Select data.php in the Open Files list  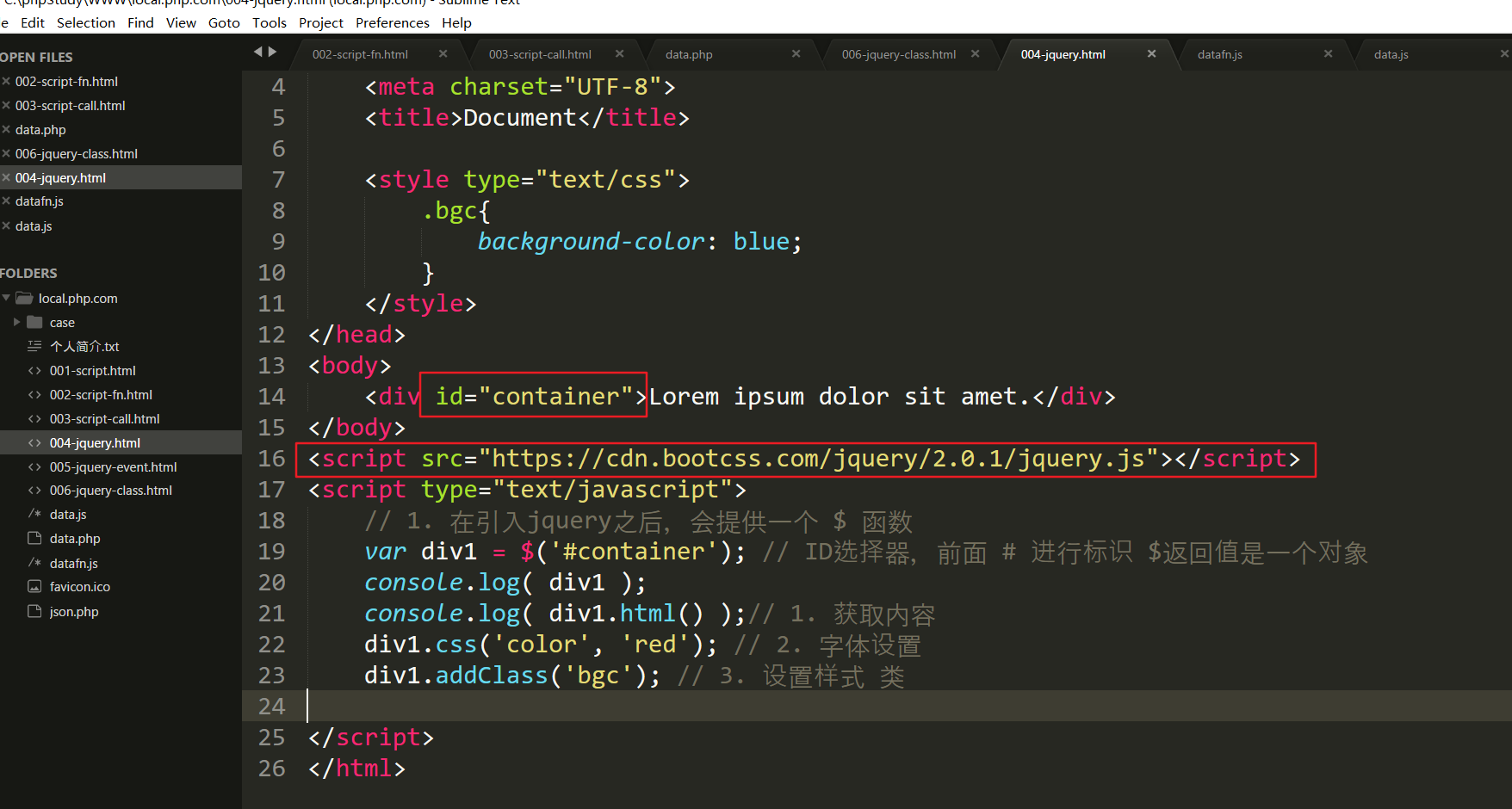click(x=40, y=130)
